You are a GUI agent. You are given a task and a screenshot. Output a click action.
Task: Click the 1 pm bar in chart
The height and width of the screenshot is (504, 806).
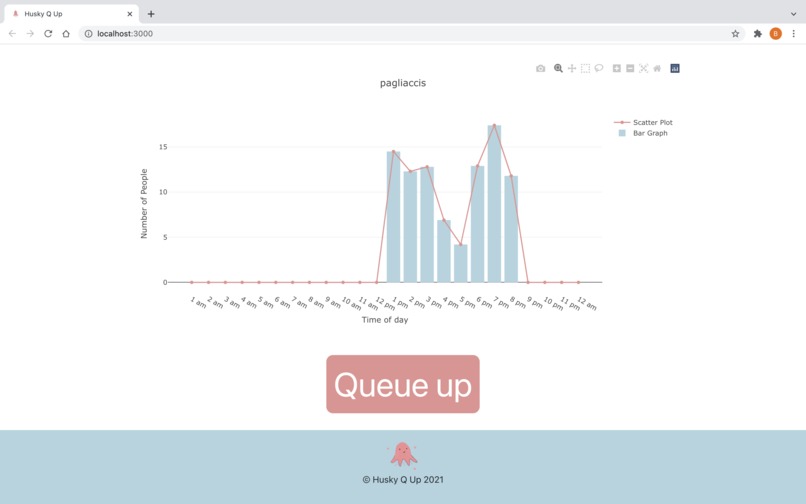(x=393, y=217)
